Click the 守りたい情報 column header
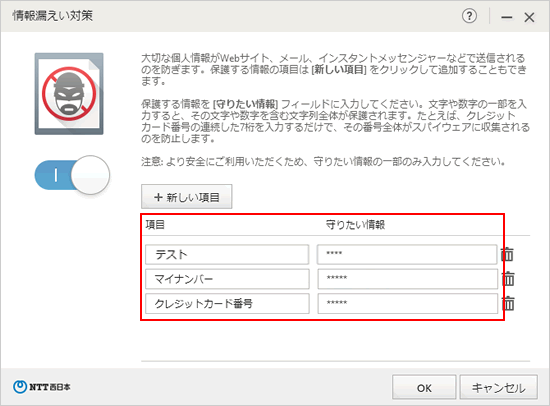The image size is (550, 406). [355, 225]
